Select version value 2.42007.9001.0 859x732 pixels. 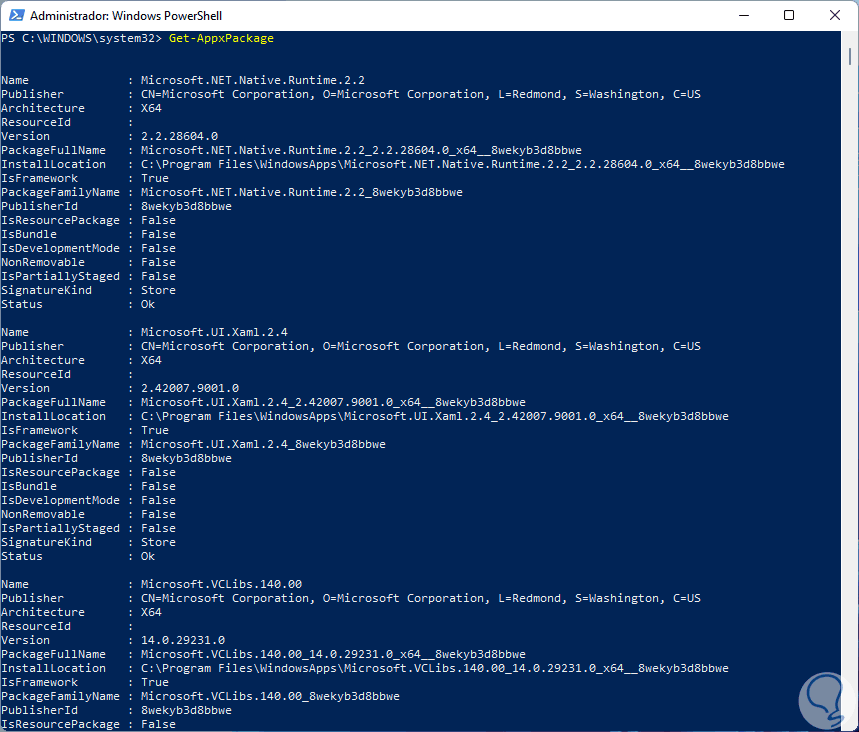coord(190,388)
